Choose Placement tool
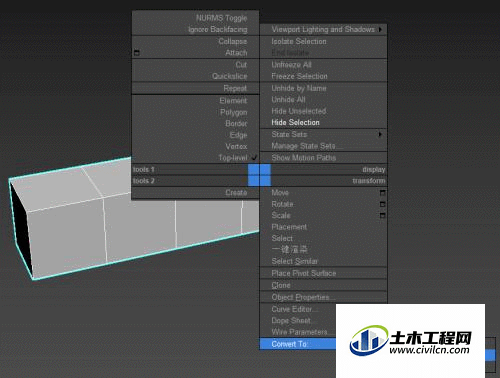Screen dimensions: 500x378 pyautogui.click(x=289, y=227)
